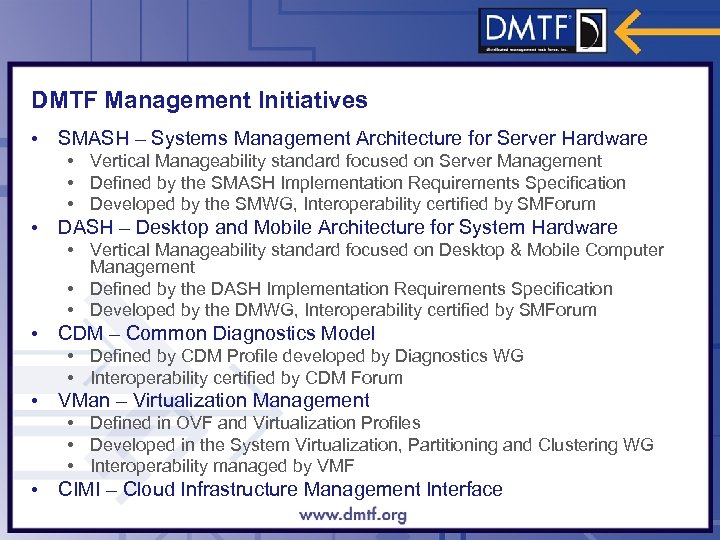Click 'Developed by the SMWG' line
Screen dimensions: 720x540
[343, 204]
